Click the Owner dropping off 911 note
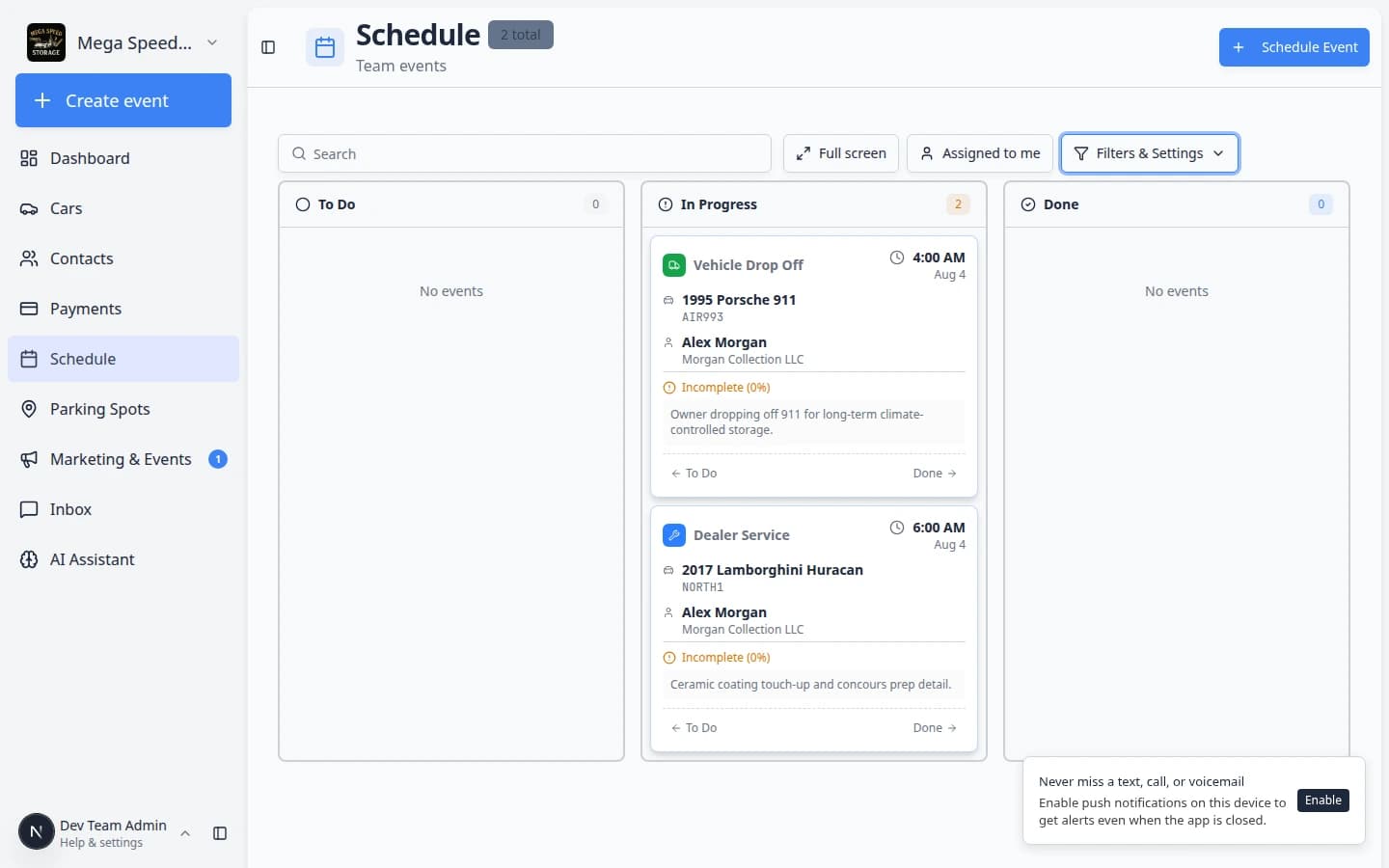This screenshot has width=1389, height=868. point(814,422)
